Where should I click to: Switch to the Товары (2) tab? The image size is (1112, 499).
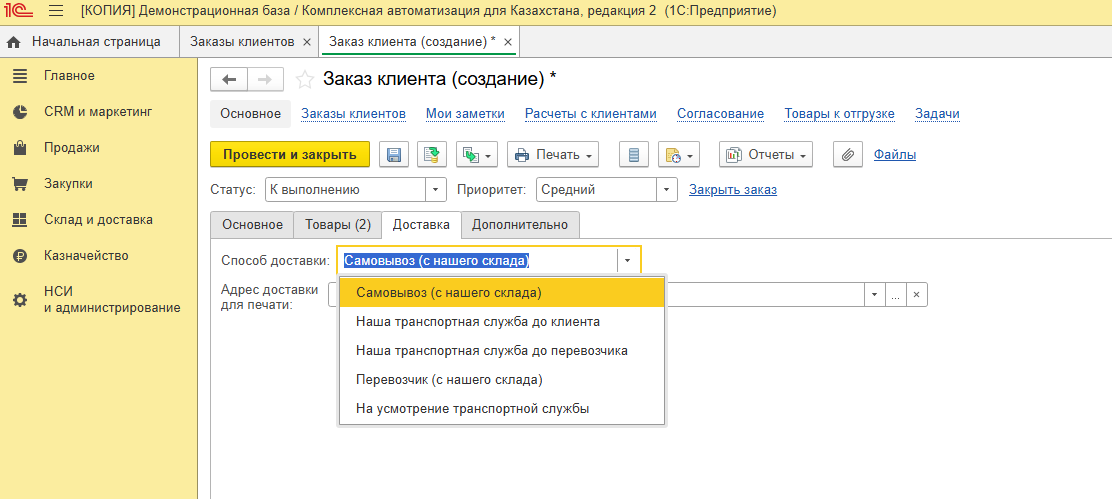click(338, 225)
